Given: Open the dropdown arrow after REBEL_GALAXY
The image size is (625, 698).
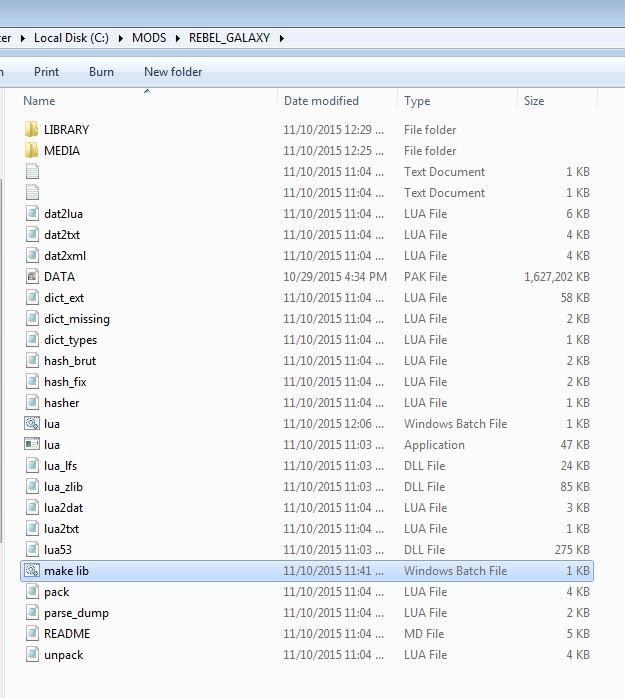Looking at the screenshot, I should (282, 38).
